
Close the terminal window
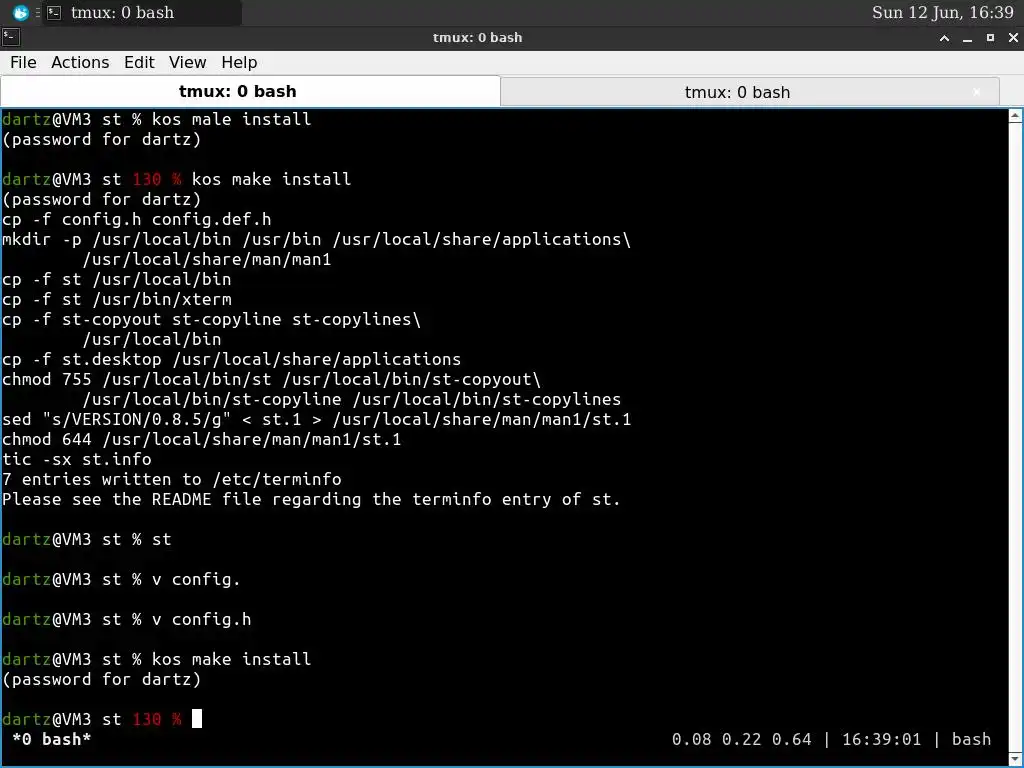(1013, 38)
